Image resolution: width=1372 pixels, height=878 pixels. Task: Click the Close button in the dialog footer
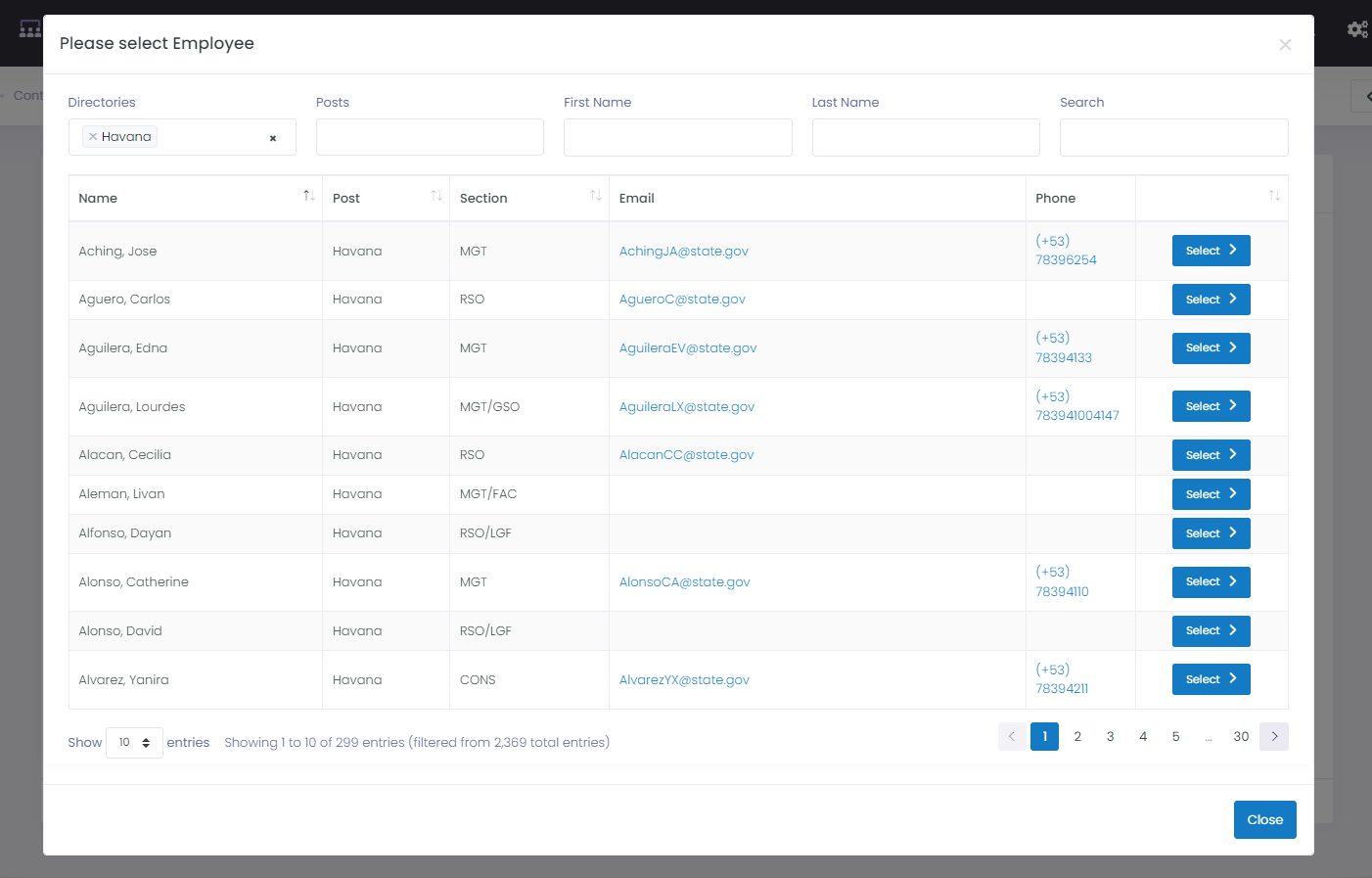(x=1265, y=819)
